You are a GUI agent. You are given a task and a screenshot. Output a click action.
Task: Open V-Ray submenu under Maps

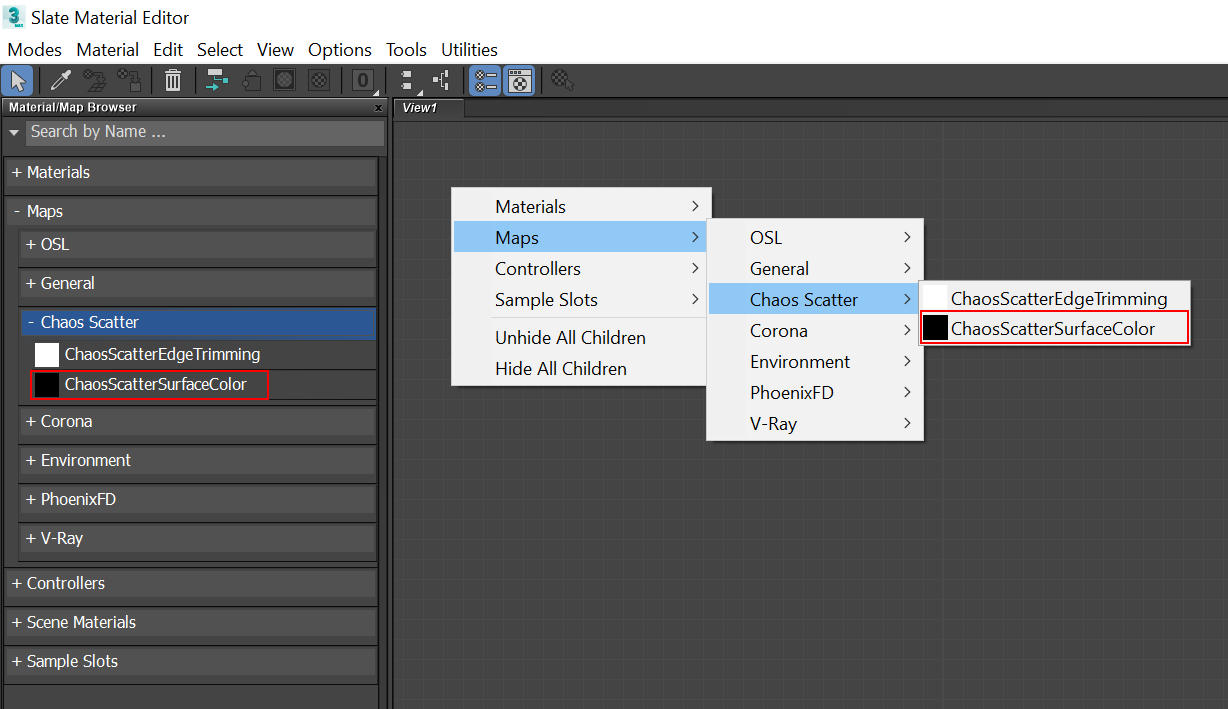point(815,423)
